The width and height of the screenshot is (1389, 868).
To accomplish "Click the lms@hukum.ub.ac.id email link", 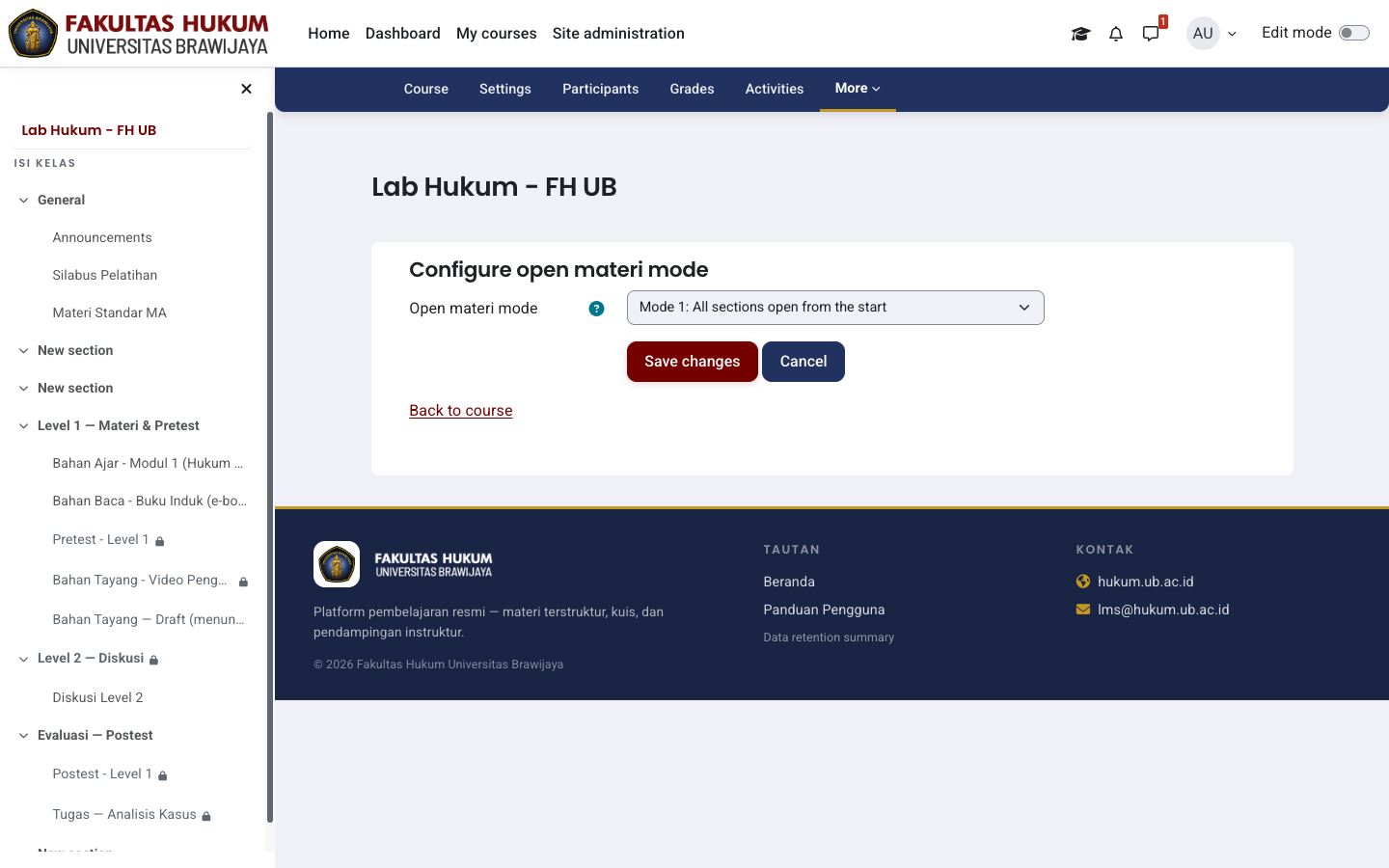I will coord(1163,610).
